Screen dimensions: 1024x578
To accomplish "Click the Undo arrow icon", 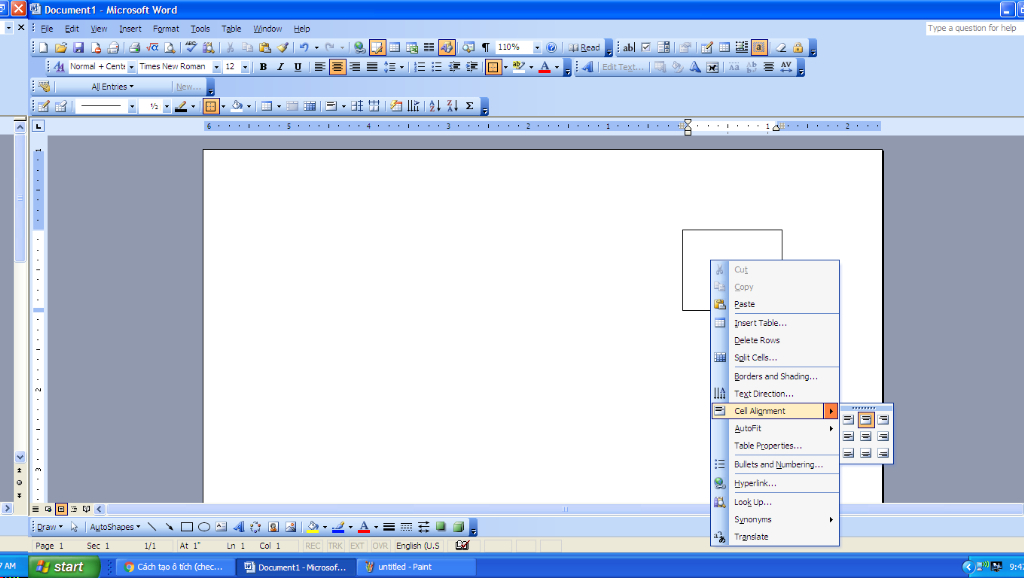I will point(304,48).
